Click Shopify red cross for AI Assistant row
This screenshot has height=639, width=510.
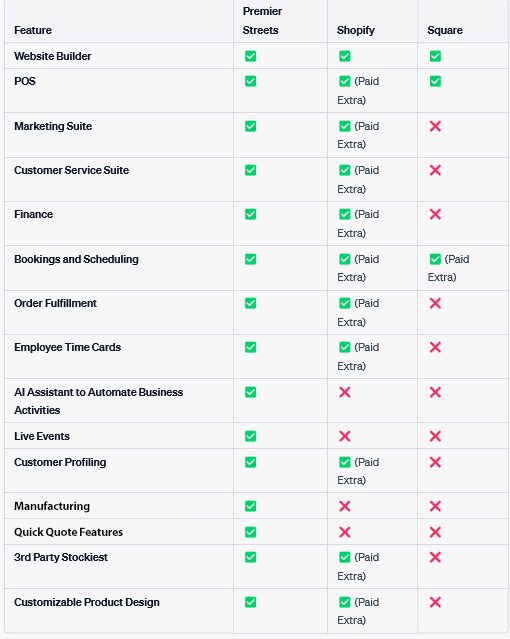(x=344, y=392)
